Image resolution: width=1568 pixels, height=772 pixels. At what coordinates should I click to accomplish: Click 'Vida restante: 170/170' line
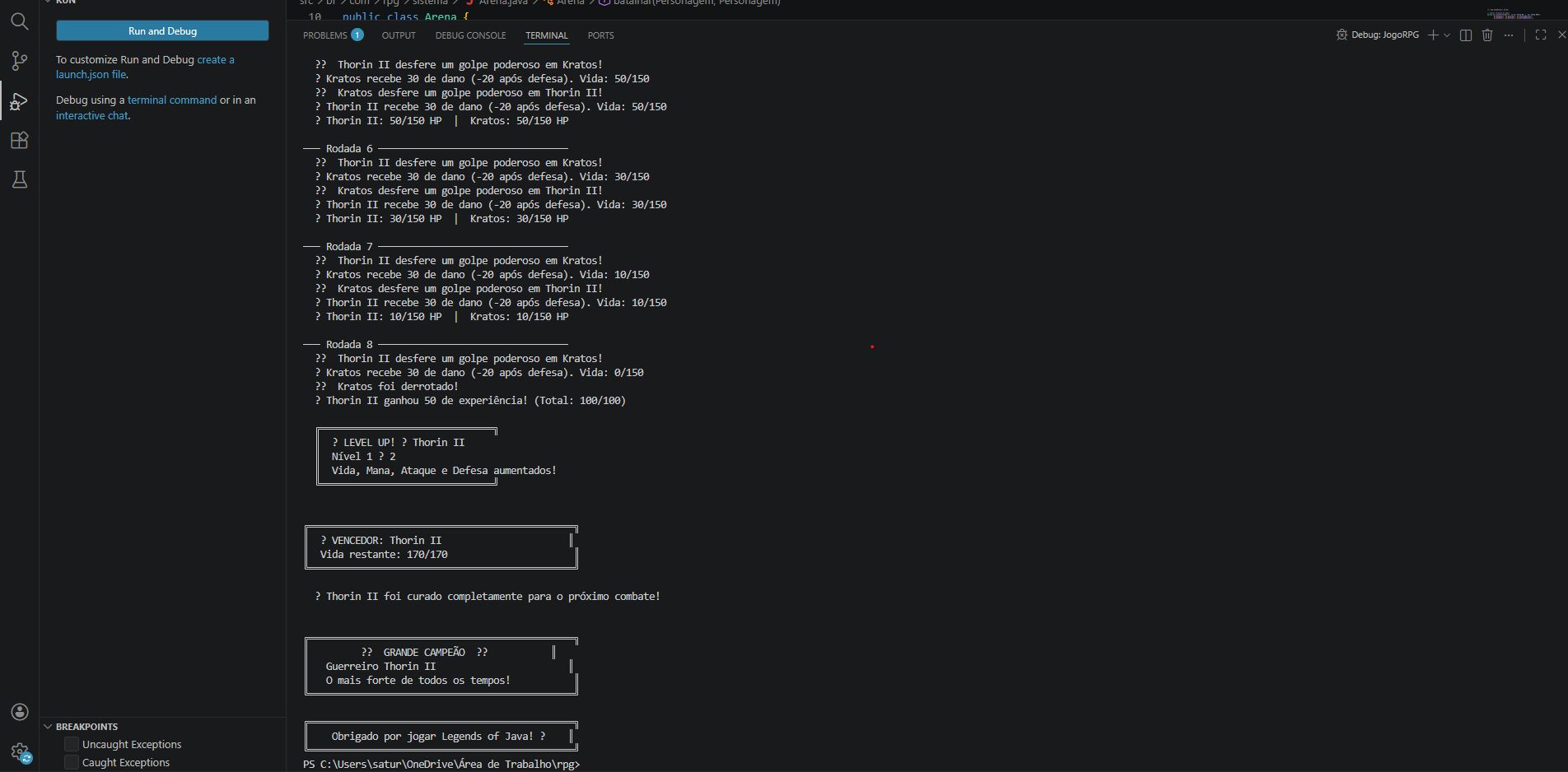pos(384,554)
